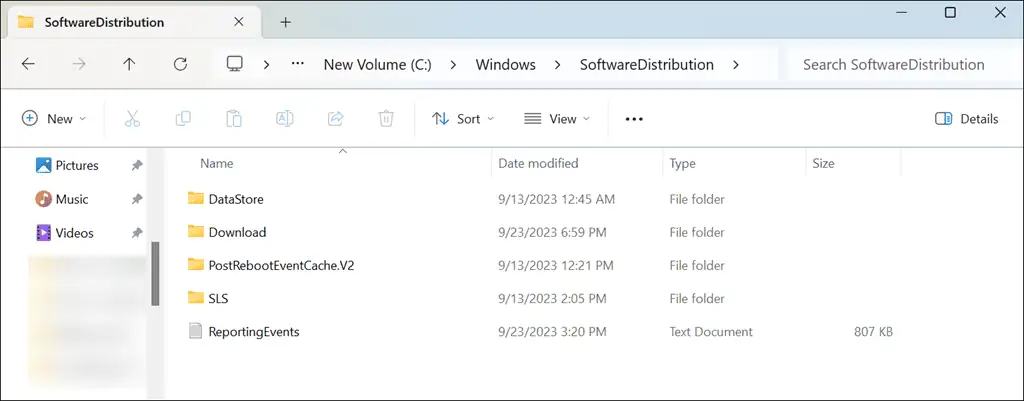Open the Sort dropdown menu
Screen dimensions: 1024x401
[x=463, y=119]
